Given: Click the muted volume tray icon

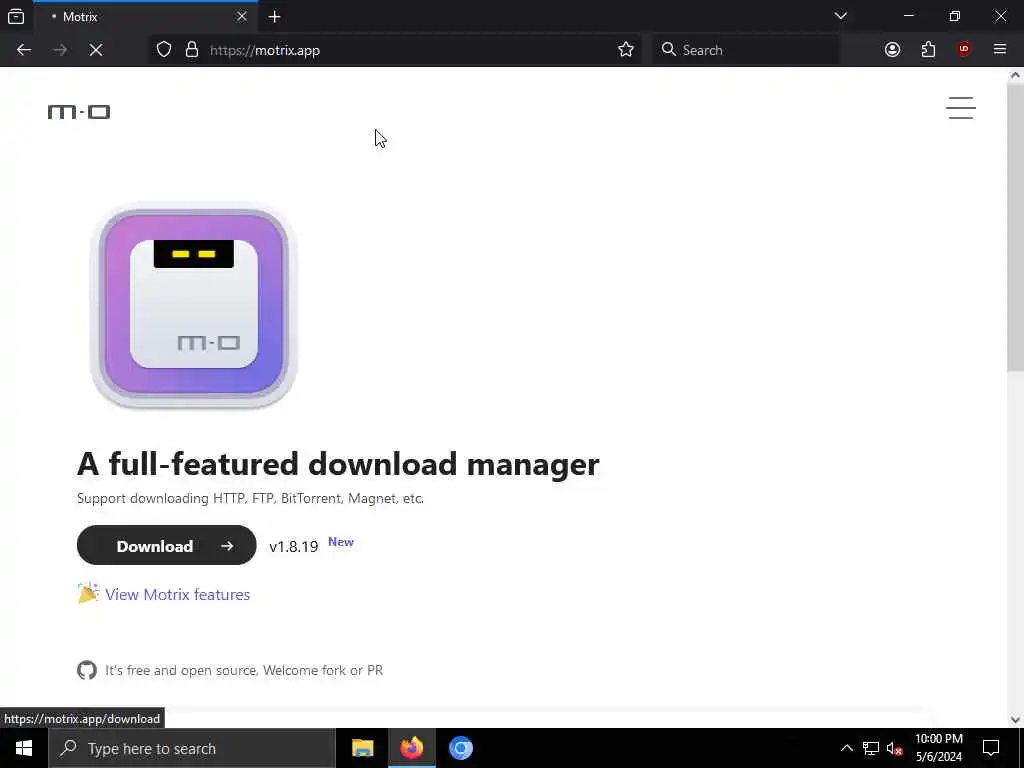Looking at the screenshot, I should (x=895, y=748).
